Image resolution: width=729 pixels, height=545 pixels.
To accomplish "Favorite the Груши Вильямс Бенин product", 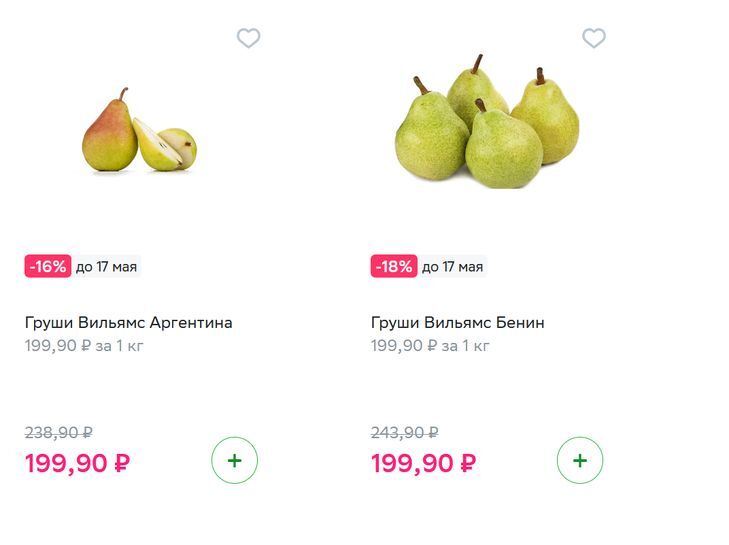I will 594,38.
